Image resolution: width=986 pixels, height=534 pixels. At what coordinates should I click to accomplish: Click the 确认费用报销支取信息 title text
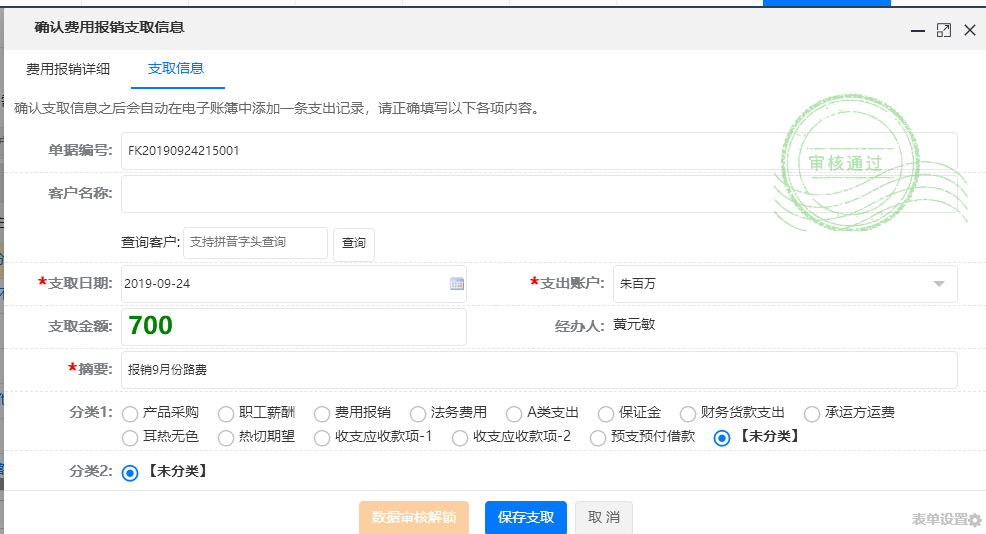[x=109, y=27]
